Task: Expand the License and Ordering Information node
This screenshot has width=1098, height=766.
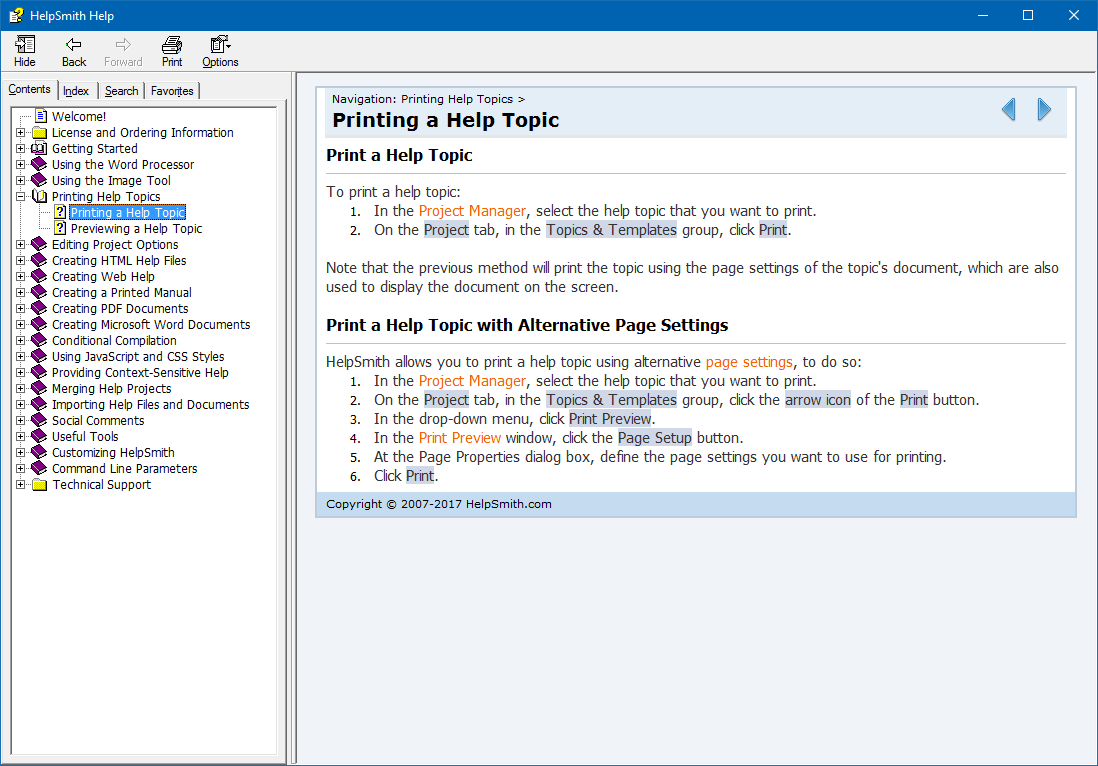Action: 21,133
